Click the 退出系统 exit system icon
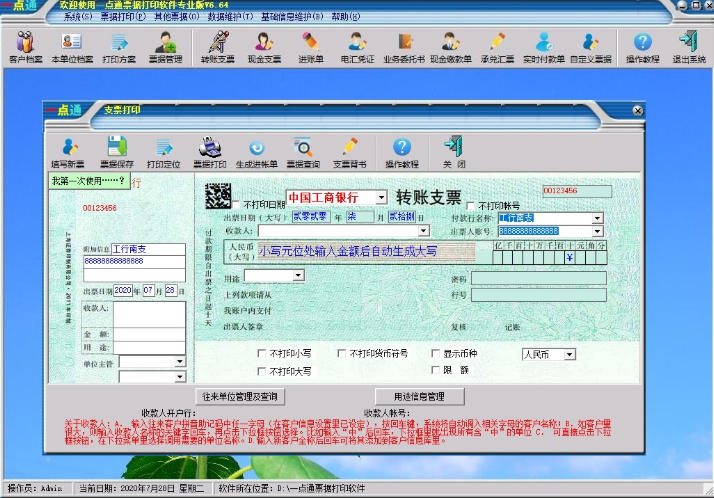Screen dimensions: 714x498 (689, 47)
